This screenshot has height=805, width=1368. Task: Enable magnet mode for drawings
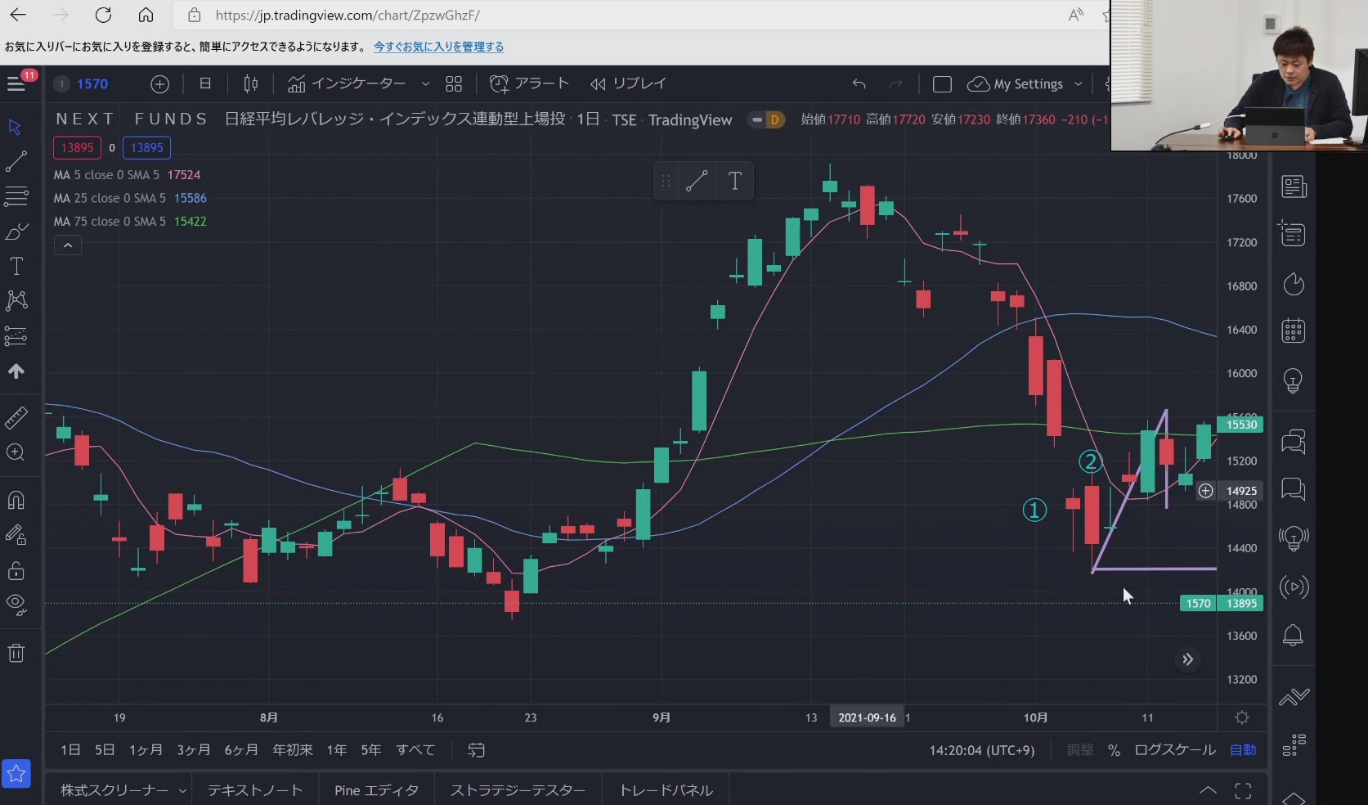[16, 500]
